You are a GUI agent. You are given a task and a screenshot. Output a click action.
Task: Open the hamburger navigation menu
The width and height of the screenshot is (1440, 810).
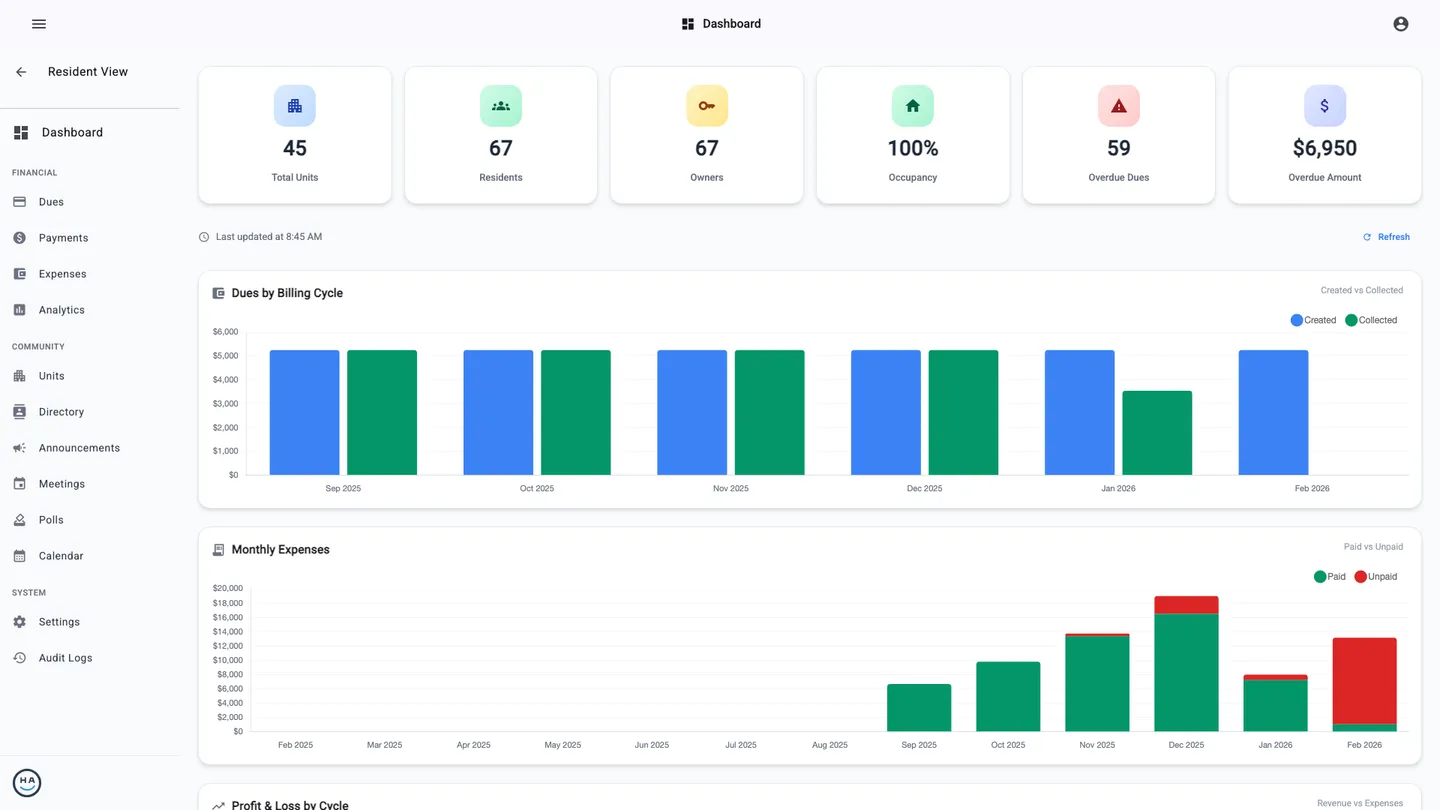coord(39,24)
